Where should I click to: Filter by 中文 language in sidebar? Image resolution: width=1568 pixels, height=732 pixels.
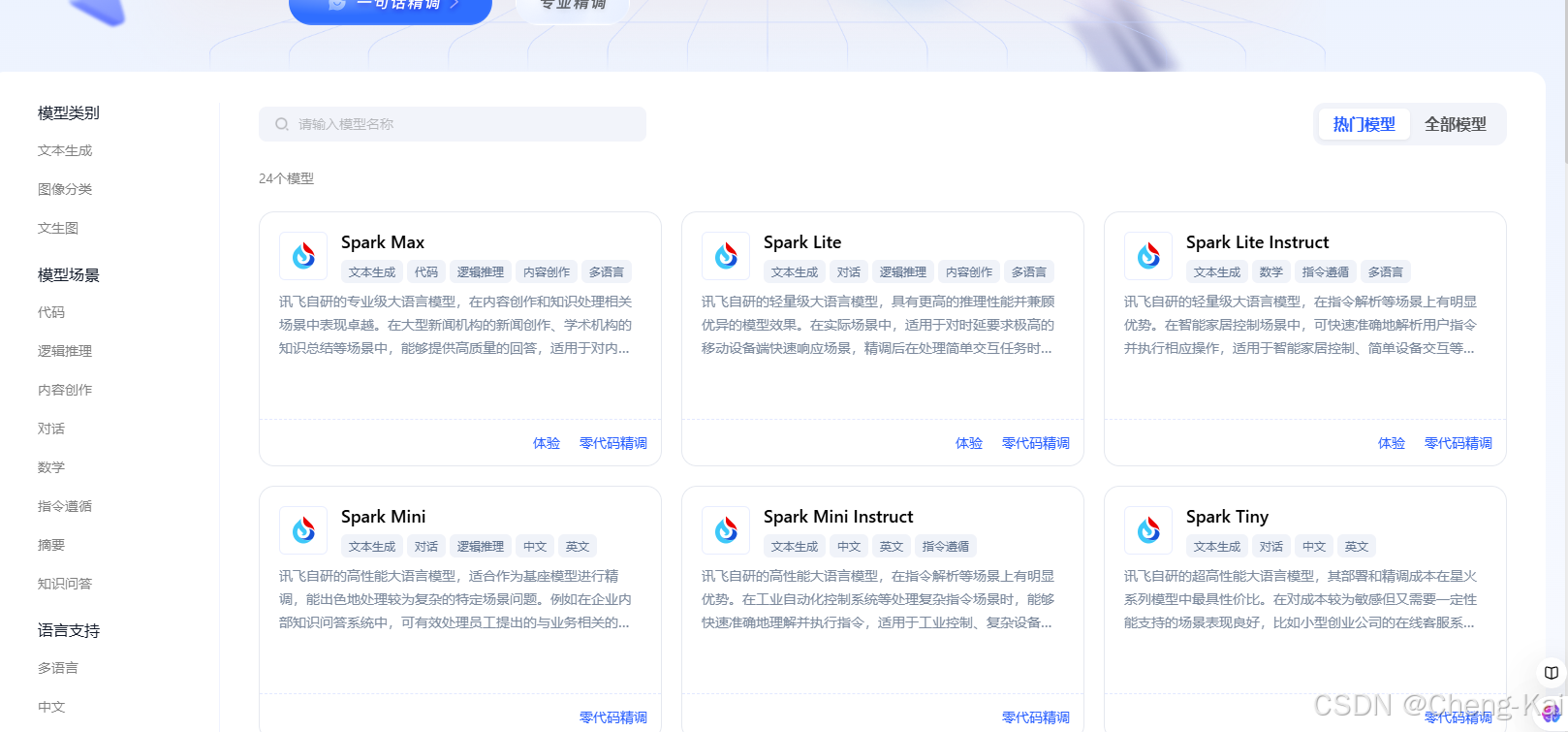pos(51,707)
